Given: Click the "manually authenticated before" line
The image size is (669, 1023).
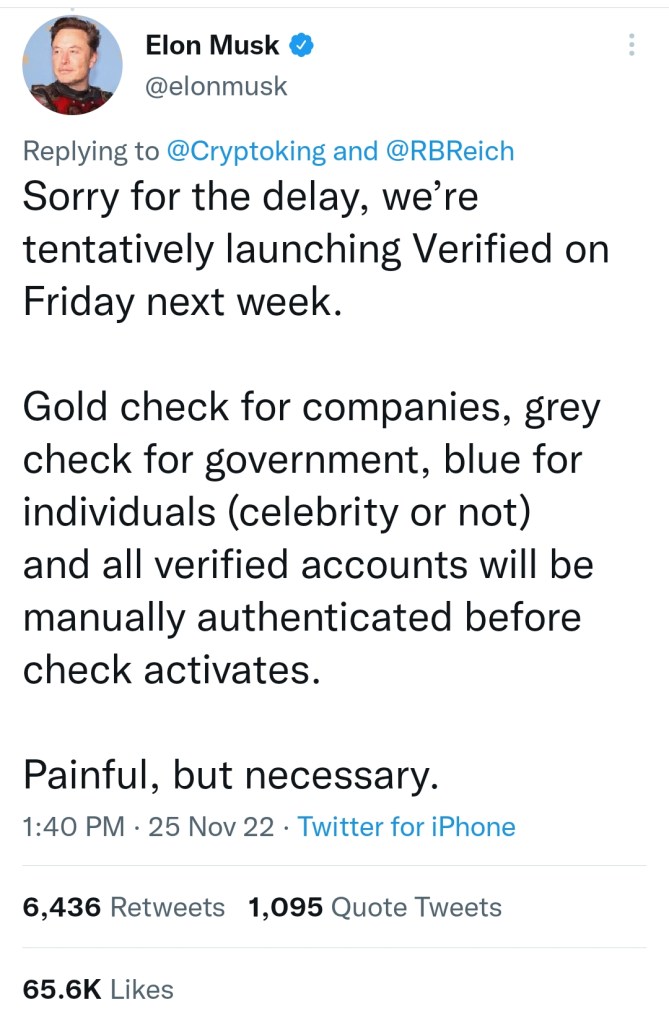Looking at the screenshot, I should pyautogui.click(x=301, y=617).
